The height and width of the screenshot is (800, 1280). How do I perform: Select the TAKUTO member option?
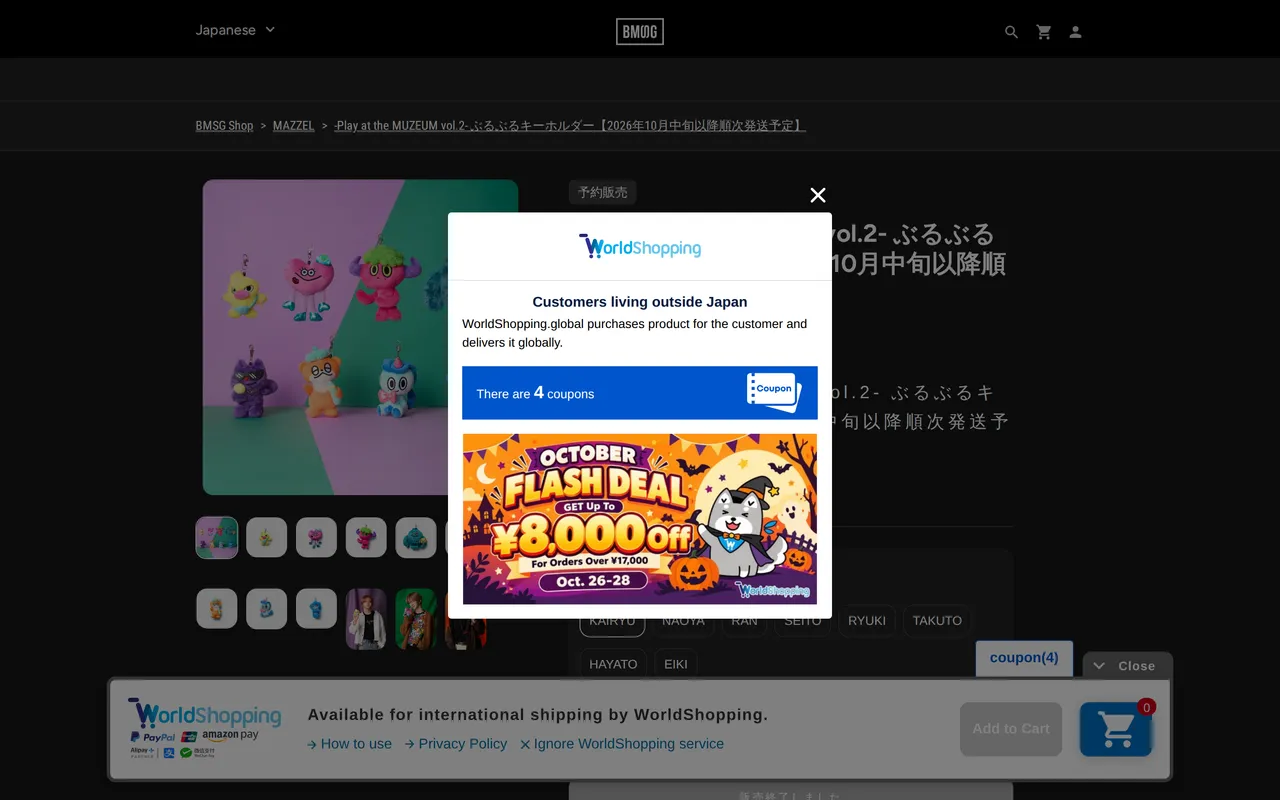click(937, 621)
